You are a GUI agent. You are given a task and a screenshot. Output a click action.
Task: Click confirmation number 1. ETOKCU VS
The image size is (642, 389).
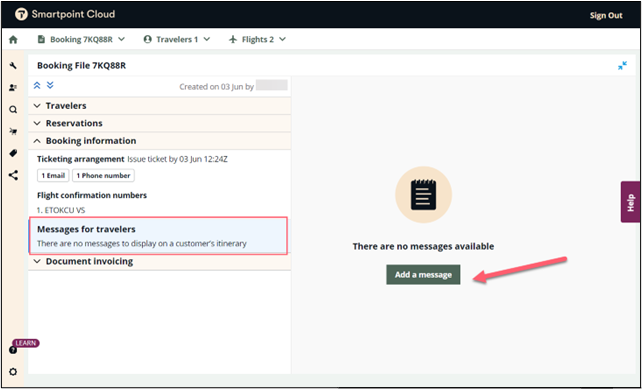click(x=61, y=210)
